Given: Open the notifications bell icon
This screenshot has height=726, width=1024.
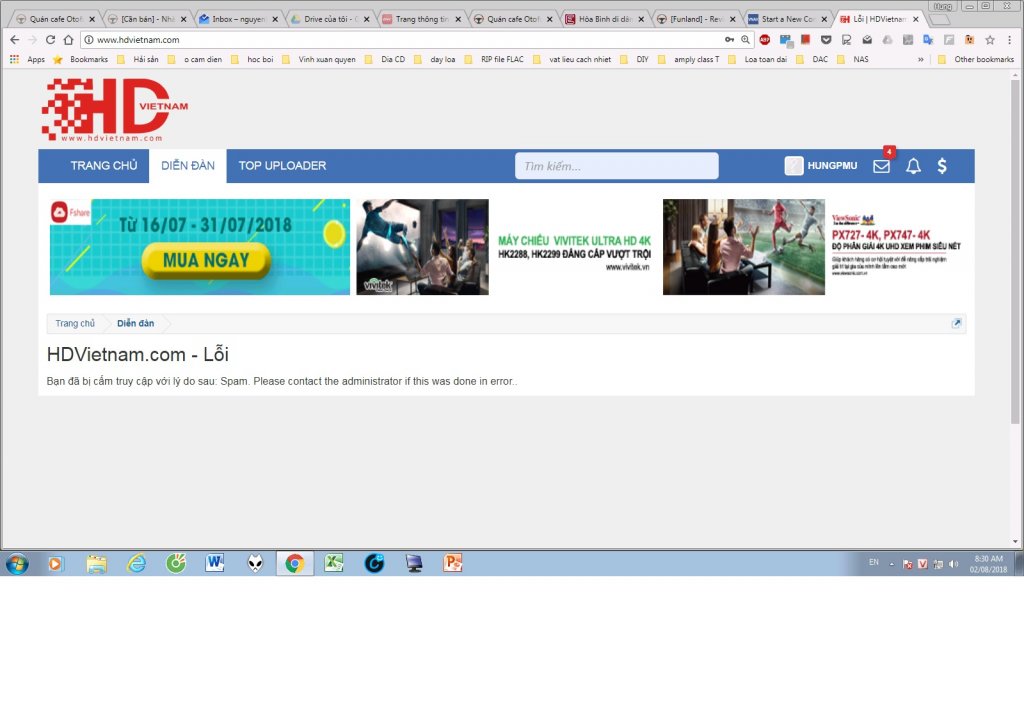Looking at the screenshot, I should [x=913, y=166].
